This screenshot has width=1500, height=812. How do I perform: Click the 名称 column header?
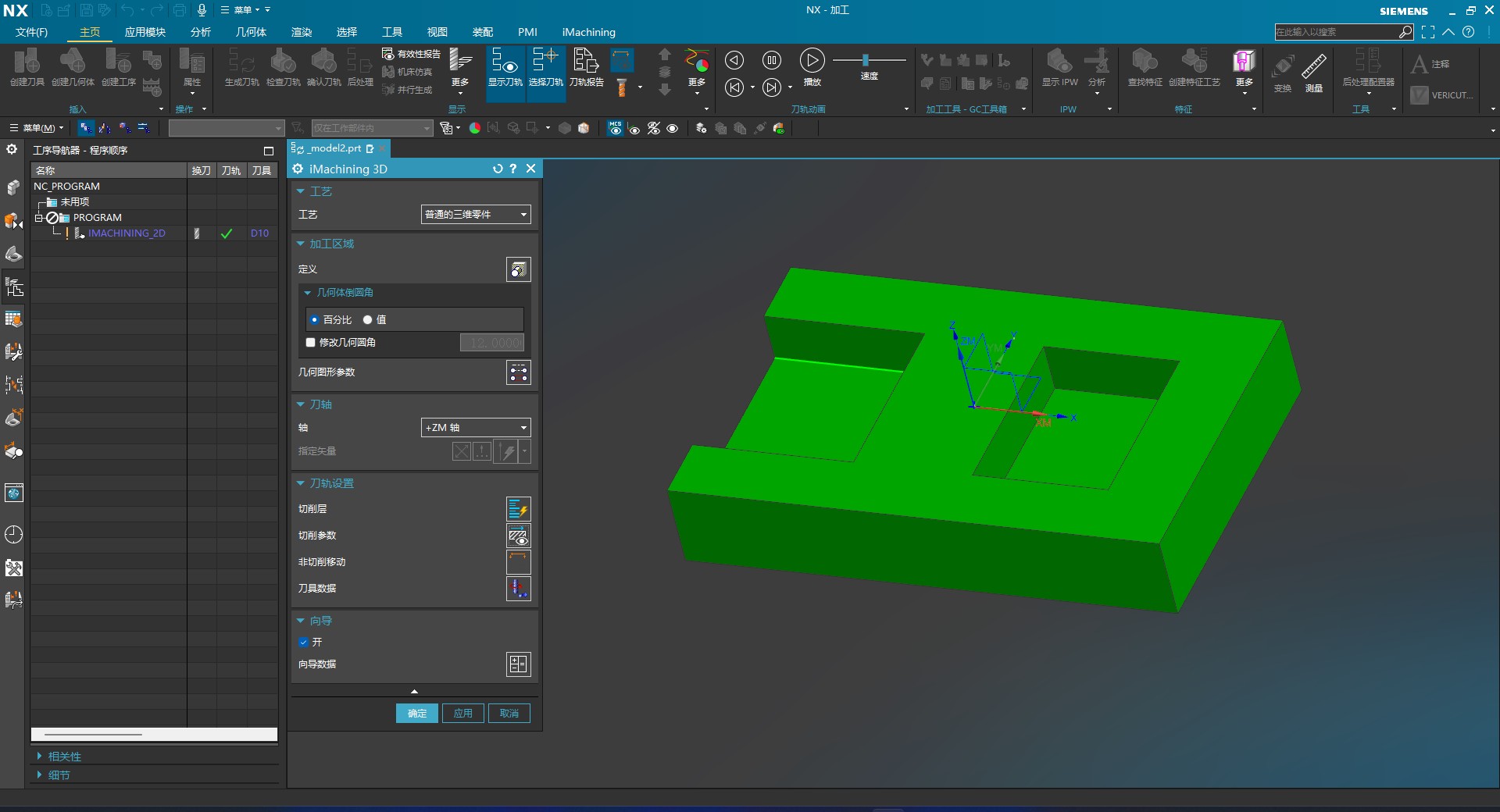click(109, 170)
